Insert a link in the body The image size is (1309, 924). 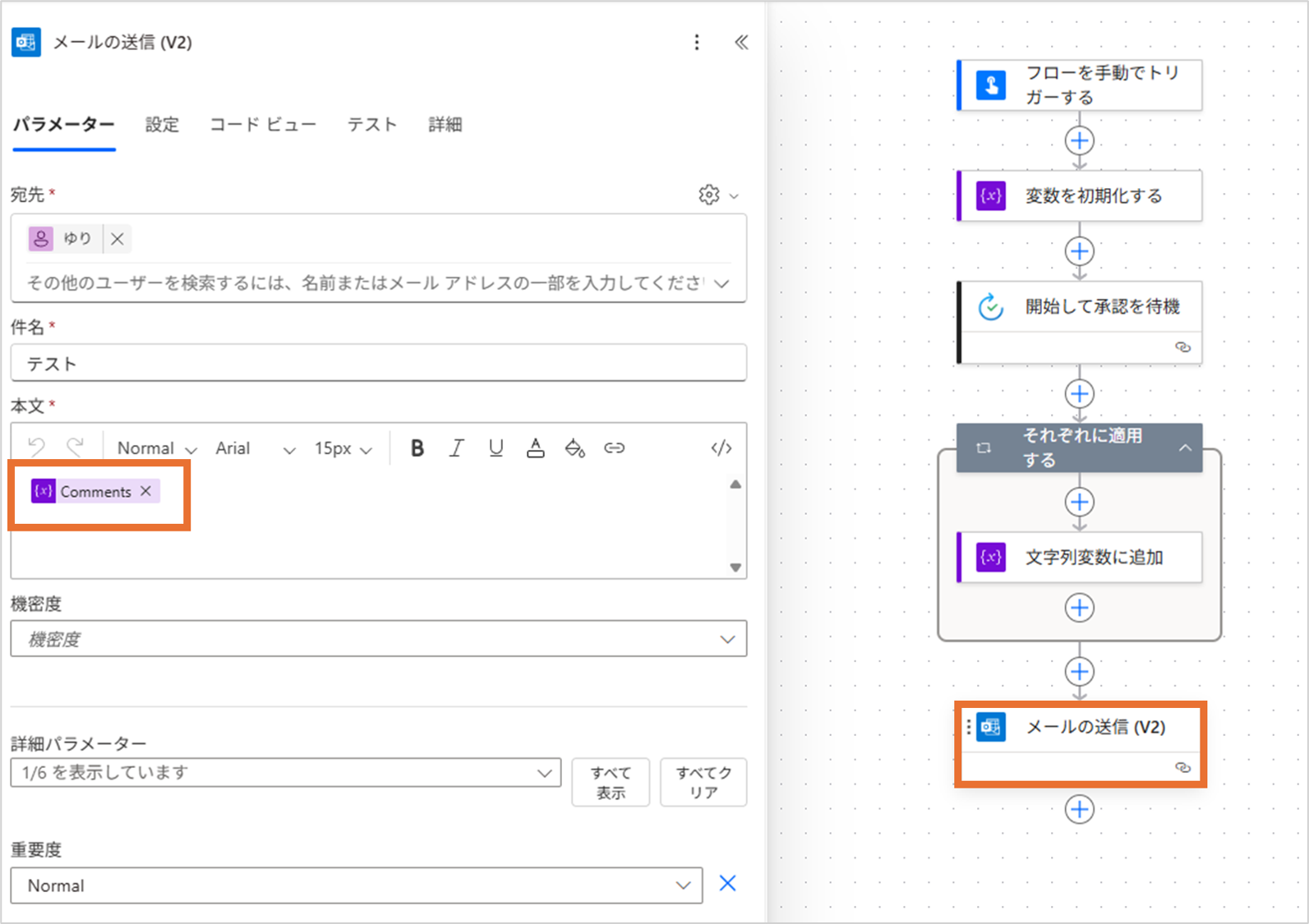(x=614, y=448)
